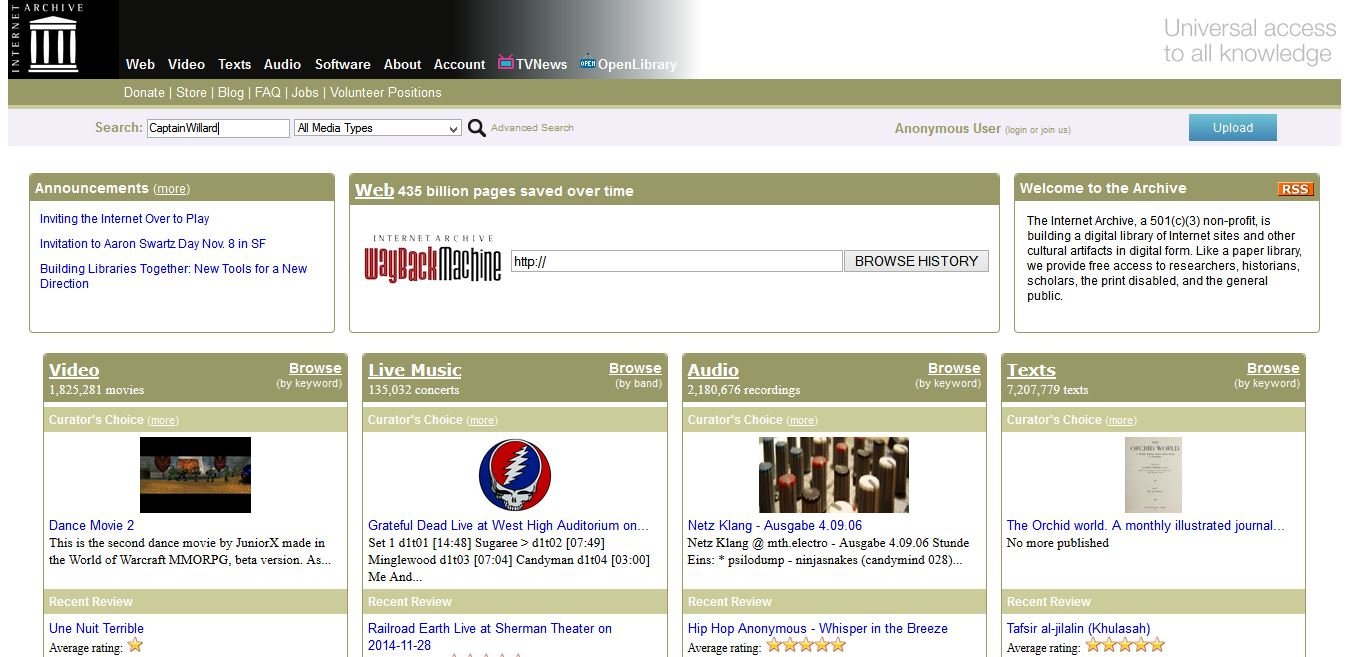
Task: Open the TVNews television icon
Action: (506, 63)
